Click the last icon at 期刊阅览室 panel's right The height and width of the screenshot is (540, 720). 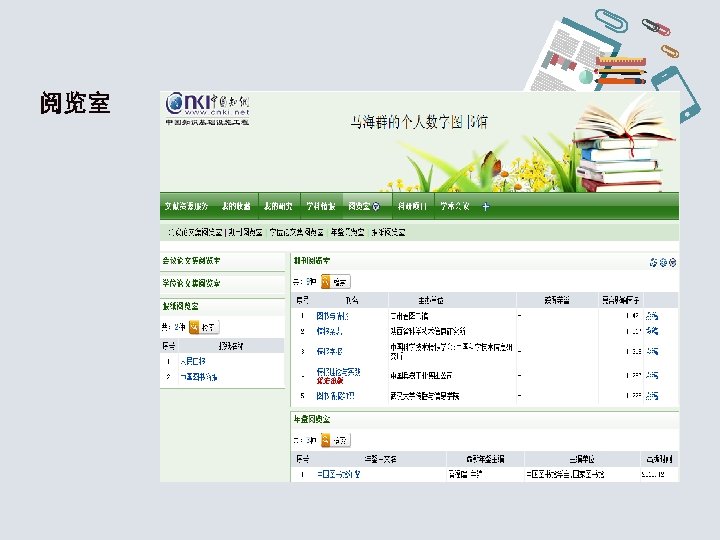[673, 262]
